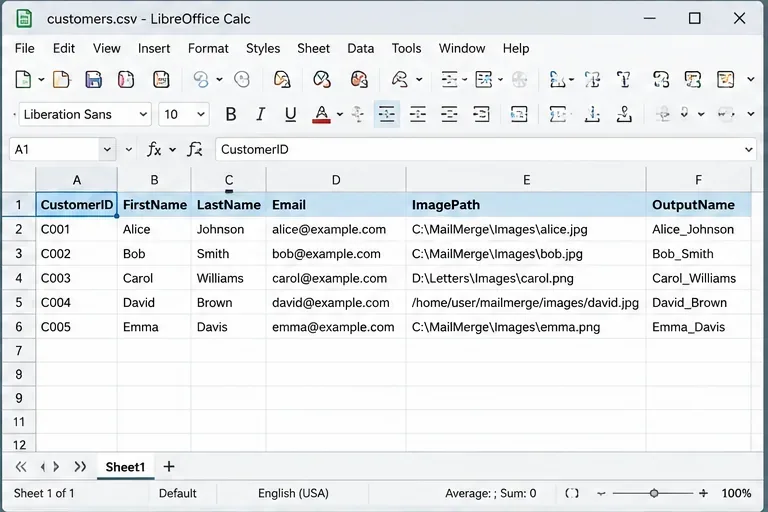
Task: Click the insert columns toolbar icon
Action: click(484, 79)
